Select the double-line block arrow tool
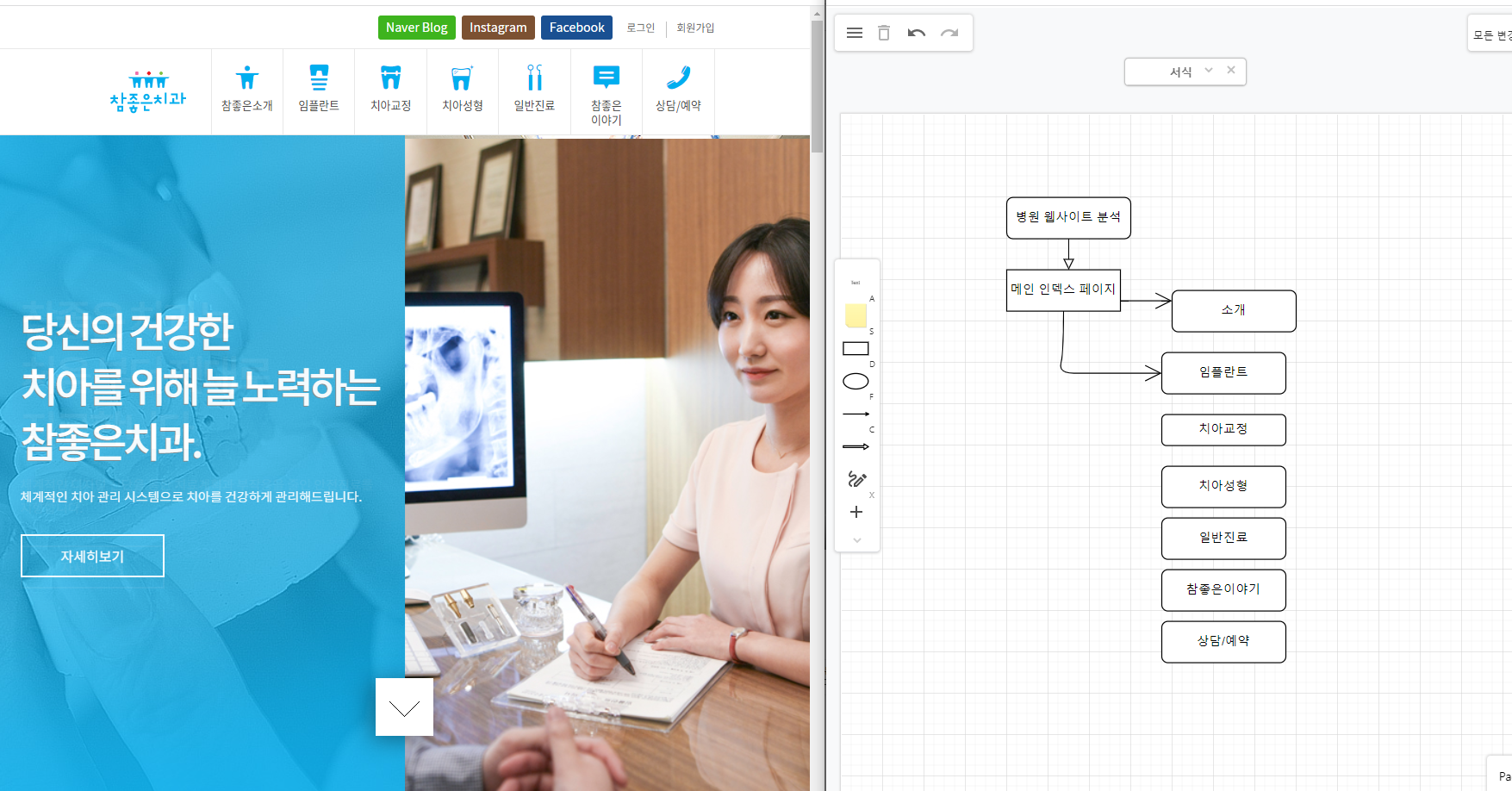1512x791 pixels. (856, 446)
